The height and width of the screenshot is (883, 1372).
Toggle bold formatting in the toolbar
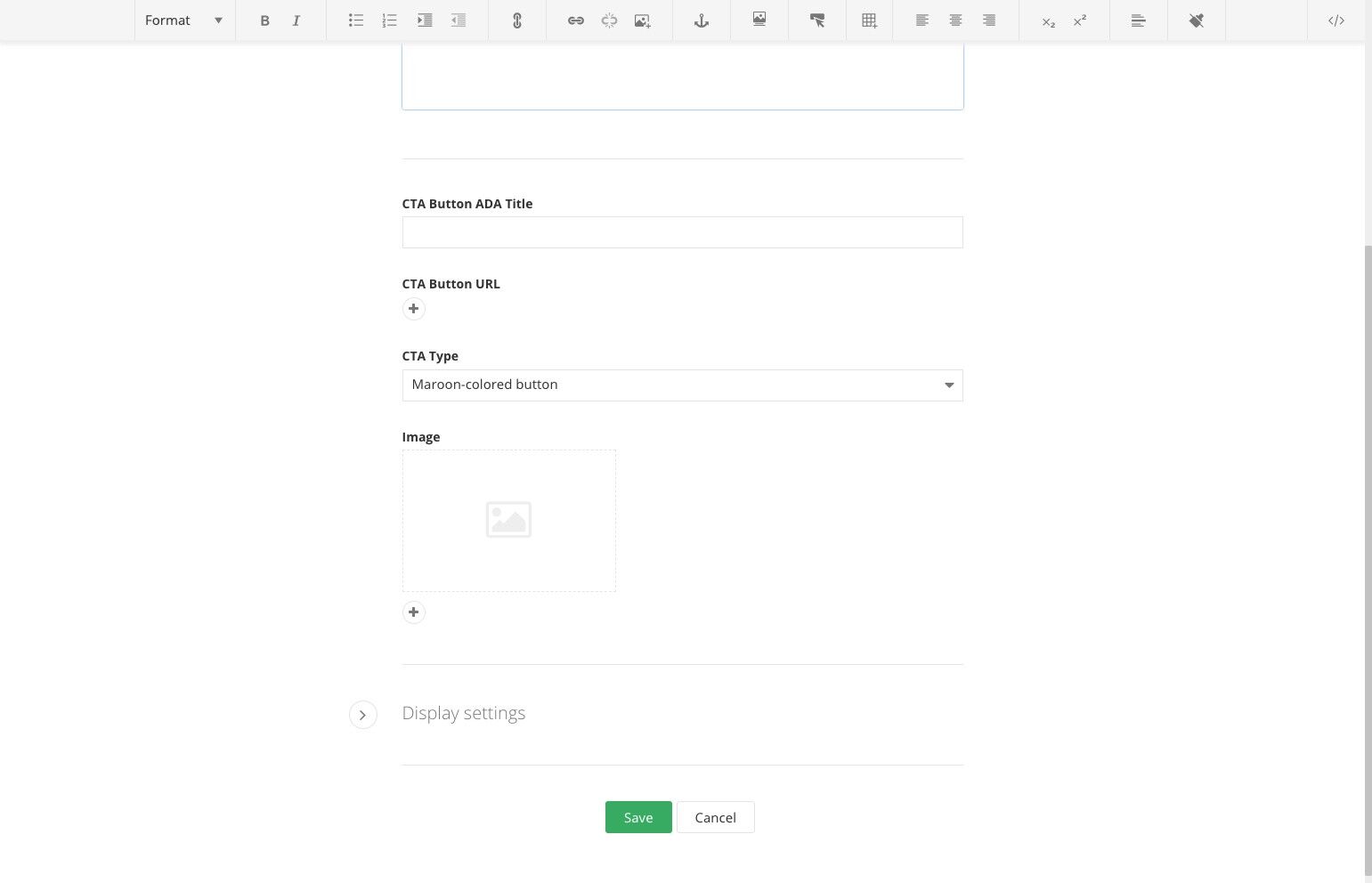click(264, 20)
